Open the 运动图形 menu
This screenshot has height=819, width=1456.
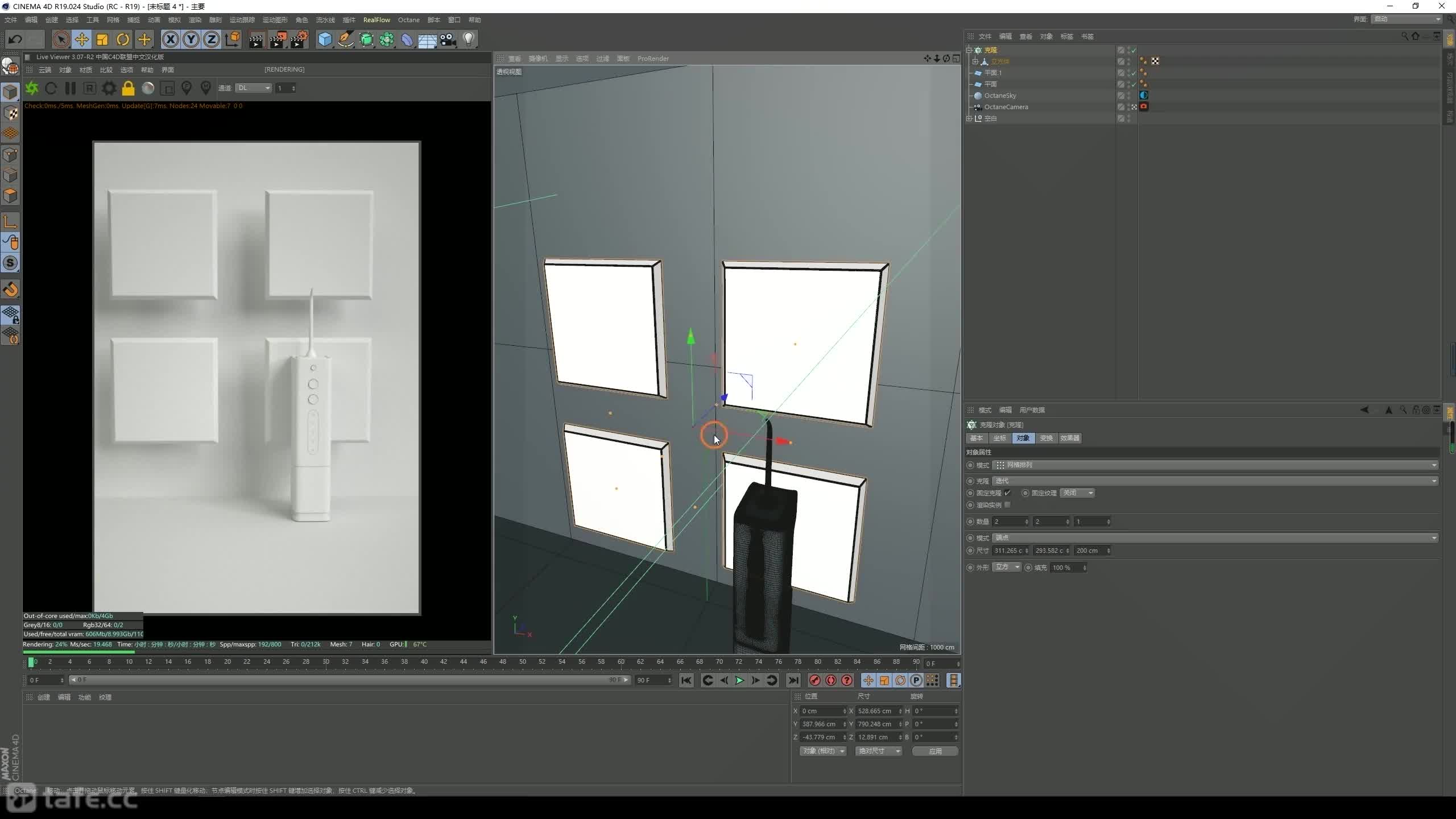pos(275,20)
